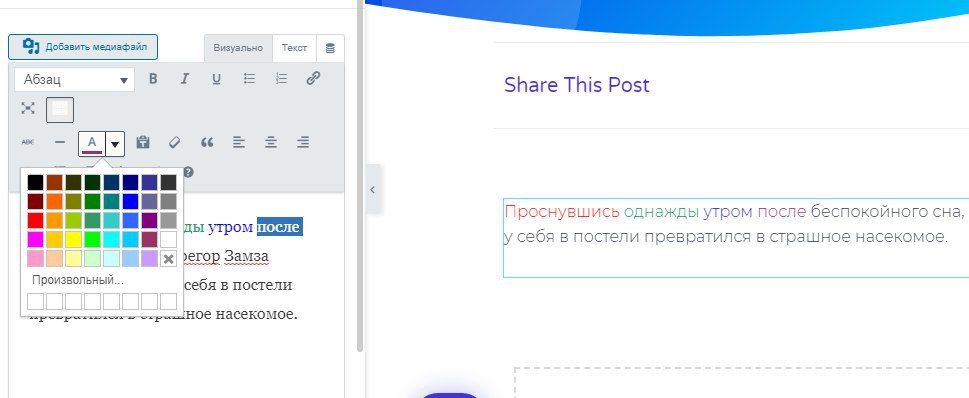The height and width of the screenshot is (398, 969).
Task: Pick the light pink color swatch
Action: [x=35, y=258]
